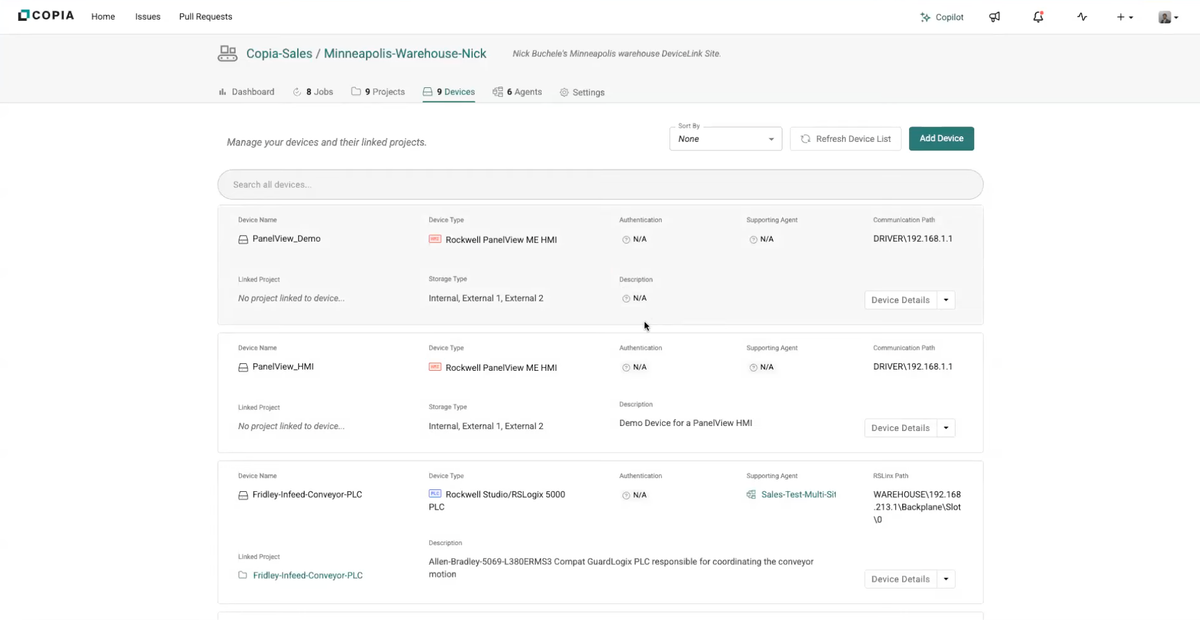Expand the PanelView_HMI Device Details dropdown arrow
This screenshot has height=620, width=1200.
pos(946,428)
